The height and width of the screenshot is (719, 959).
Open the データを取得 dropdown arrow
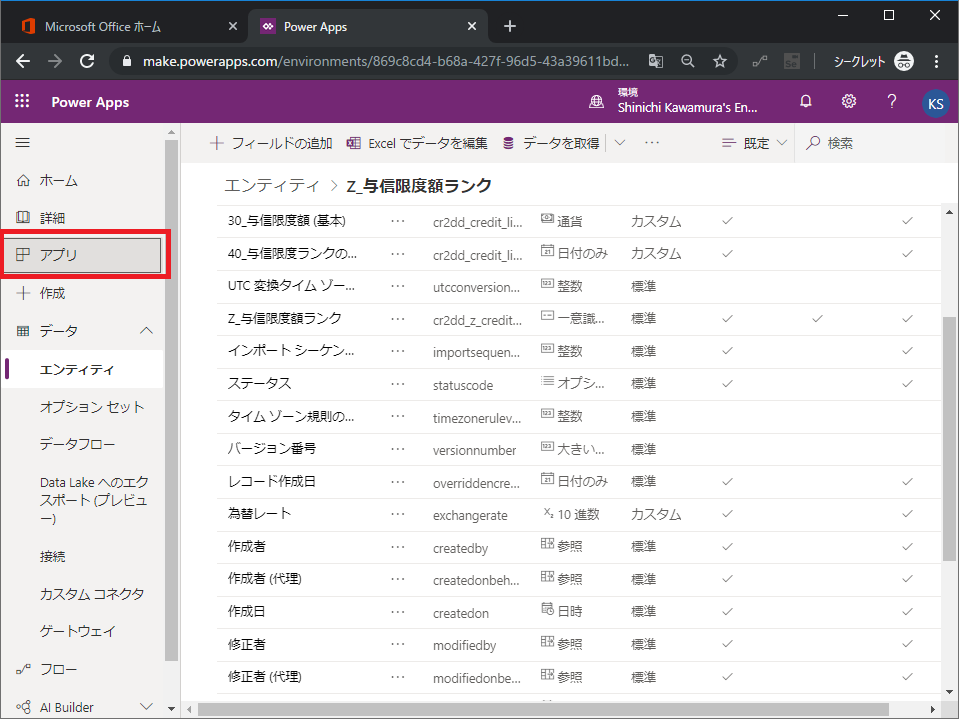pyautogui.click(x=620, y=142)
